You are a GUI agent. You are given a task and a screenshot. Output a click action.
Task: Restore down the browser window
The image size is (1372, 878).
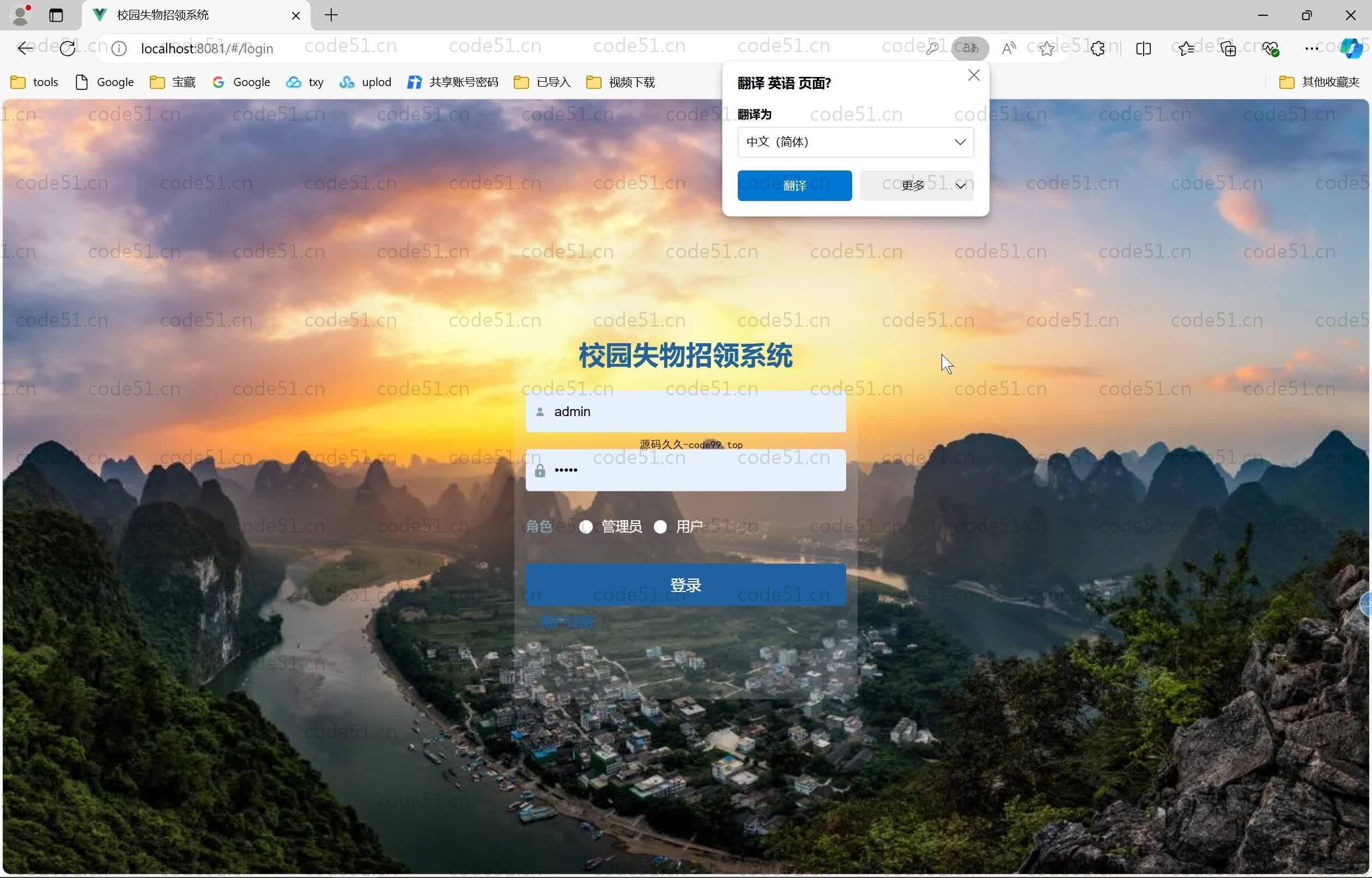pos(1307,15)
